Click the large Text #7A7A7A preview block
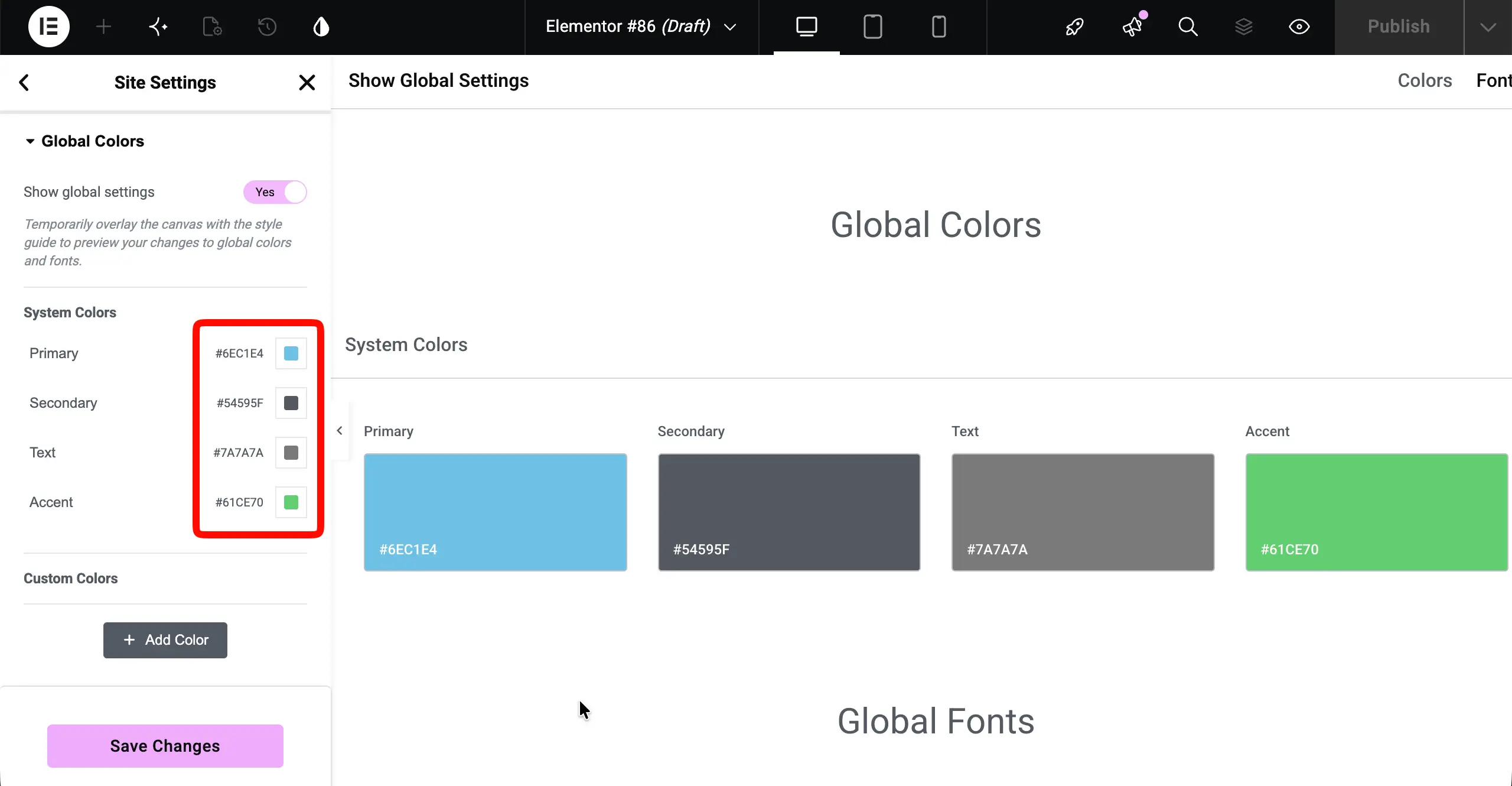The width and height of the screenshot is (1512, 786). [x=1083, y=512]
